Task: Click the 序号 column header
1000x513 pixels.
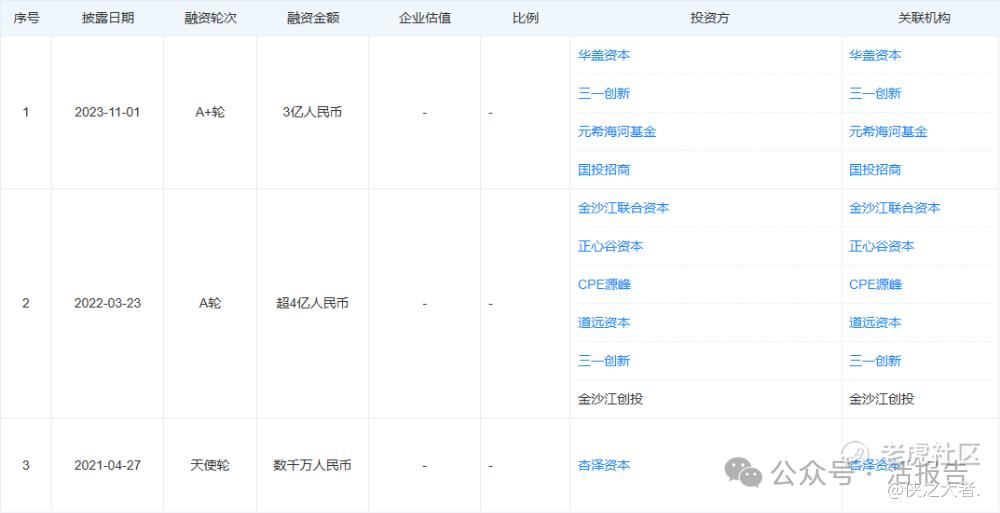Action: click(x=26, y=18)
